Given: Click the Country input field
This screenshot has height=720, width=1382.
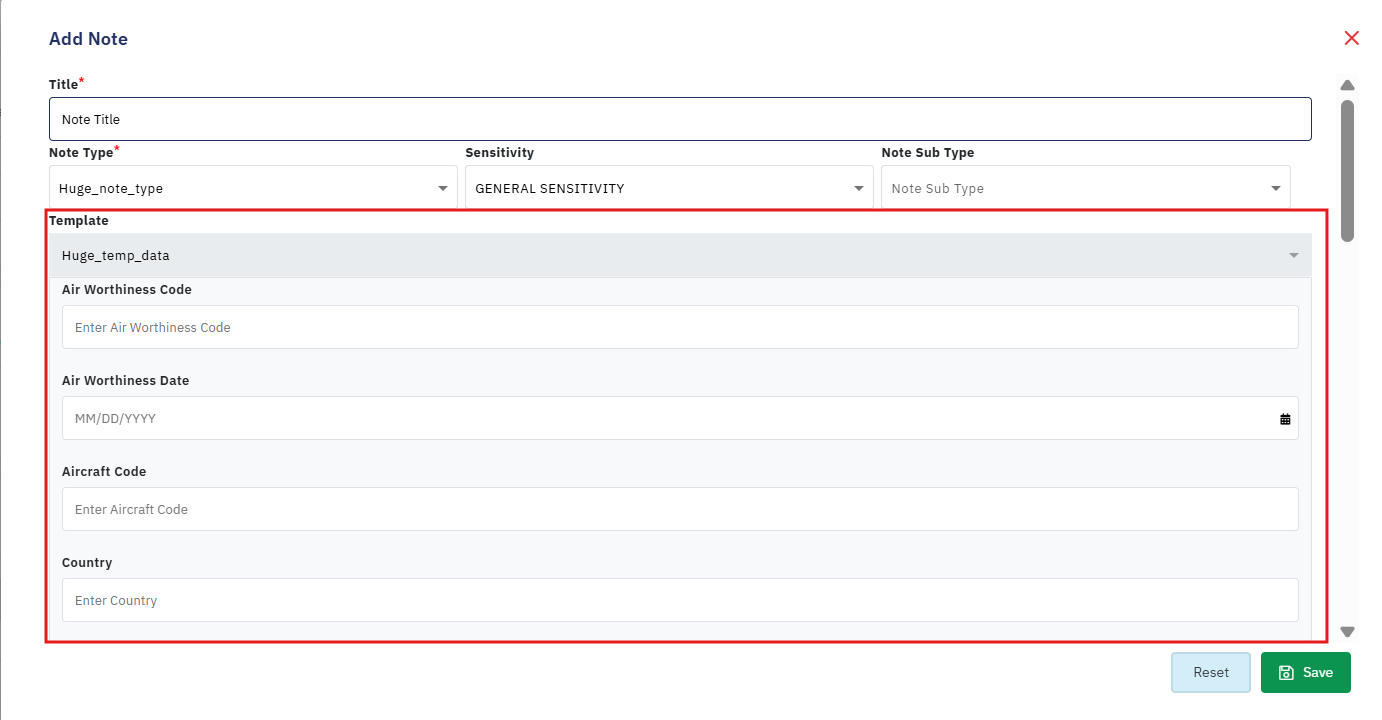Looking at the screenshot, I should 680,600.
